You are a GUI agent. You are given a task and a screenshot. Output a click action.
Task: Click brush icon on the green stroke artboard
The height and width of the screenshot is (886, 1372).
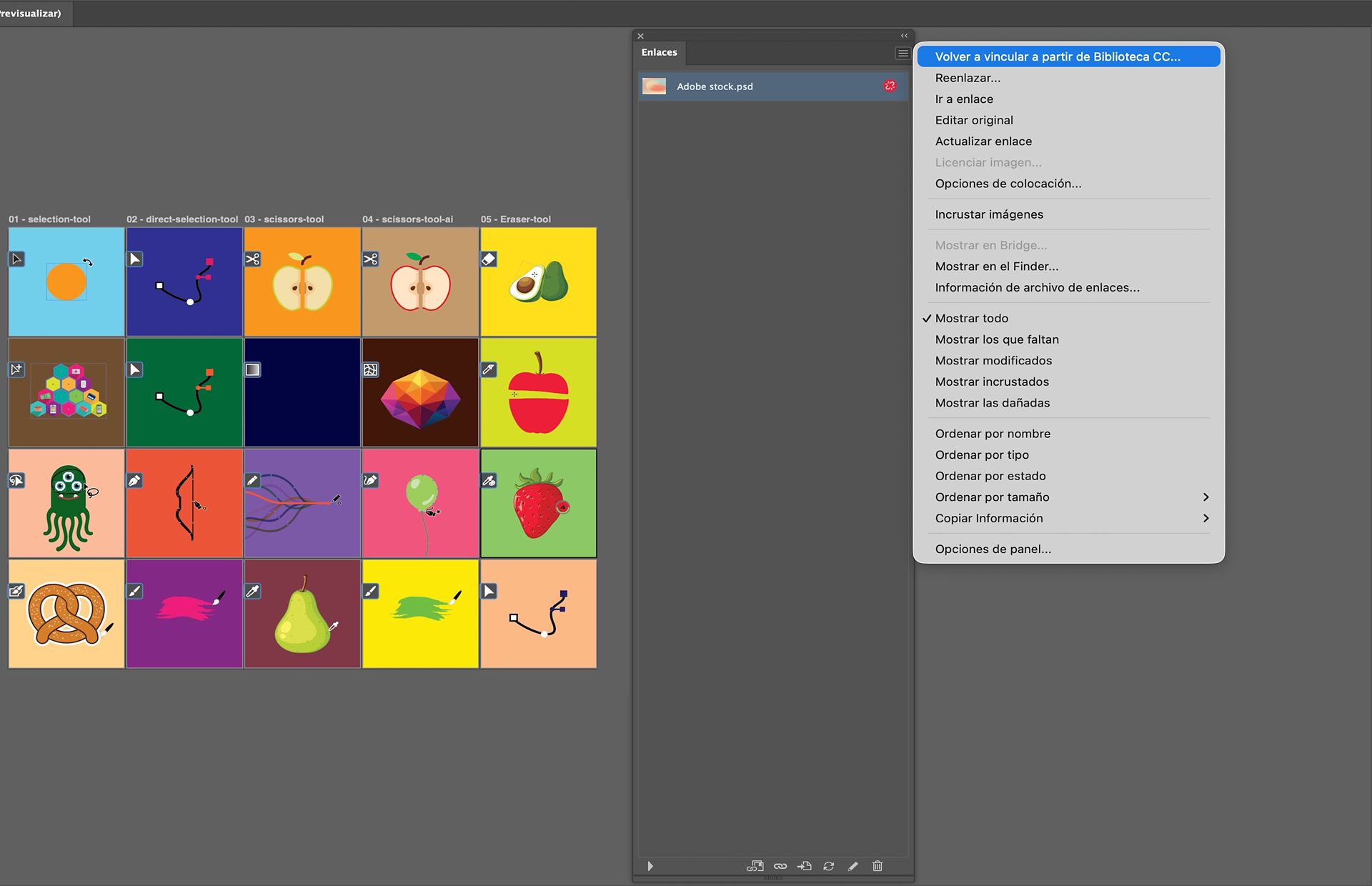(371, 591)
